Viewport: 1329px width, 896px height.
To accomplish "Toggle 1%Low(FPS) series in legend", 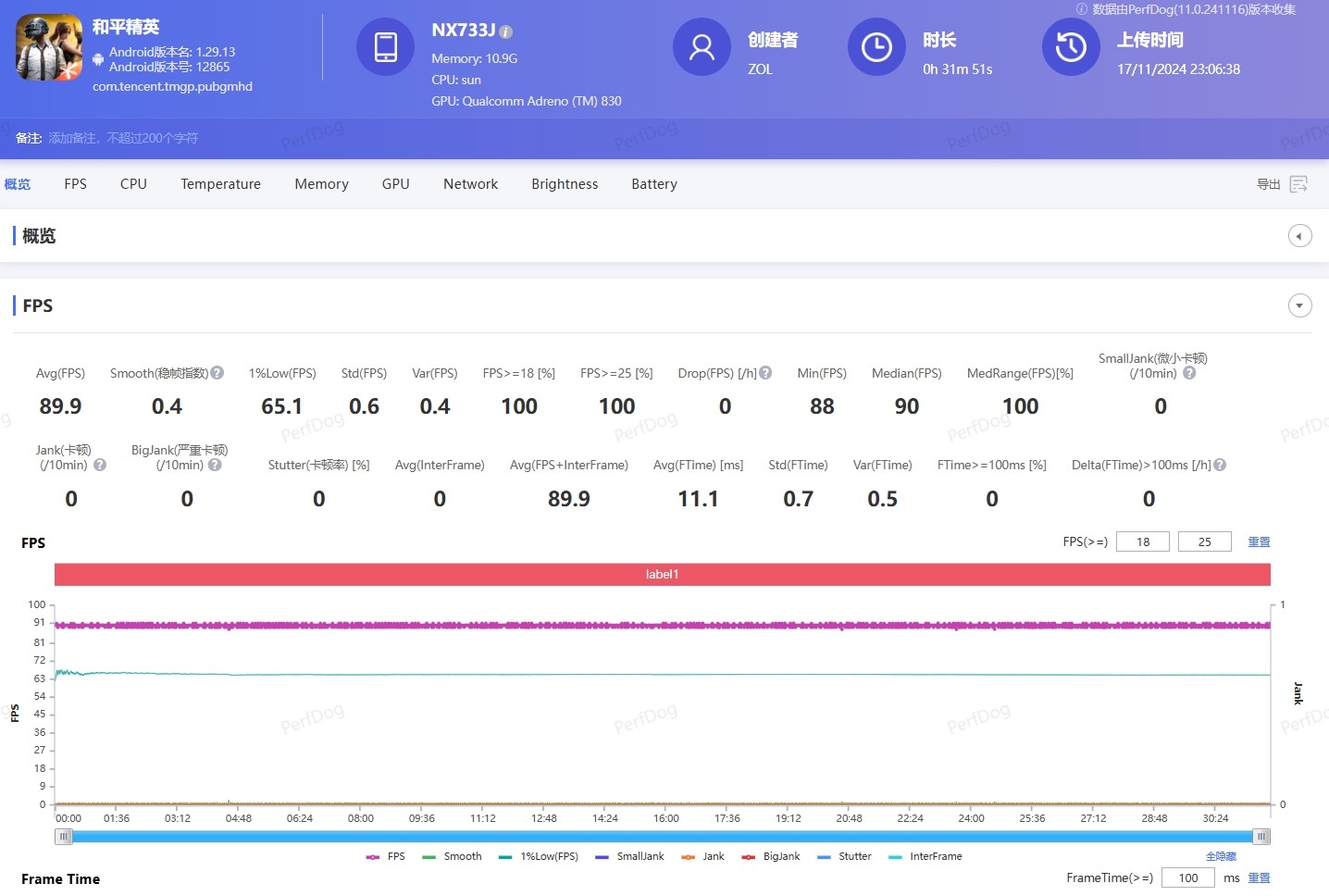I will pyautogui.click(x=538, y=856).
